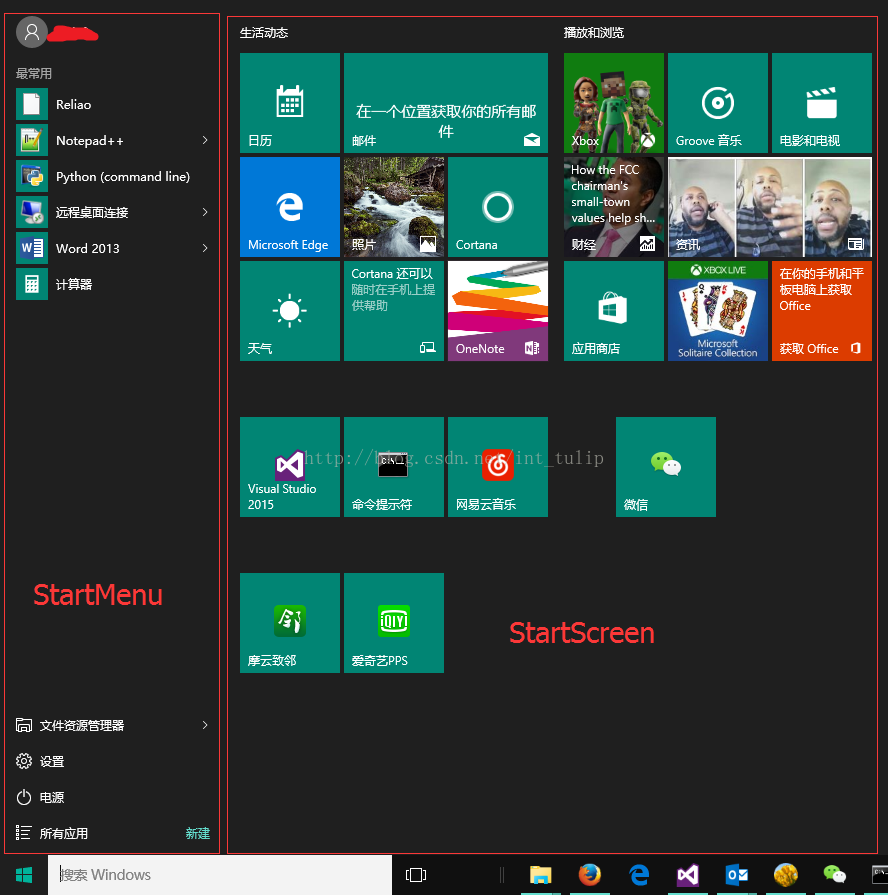888x895 pixels.
Task: Click the 播放和浏览 group header
Action: point(594,33)
